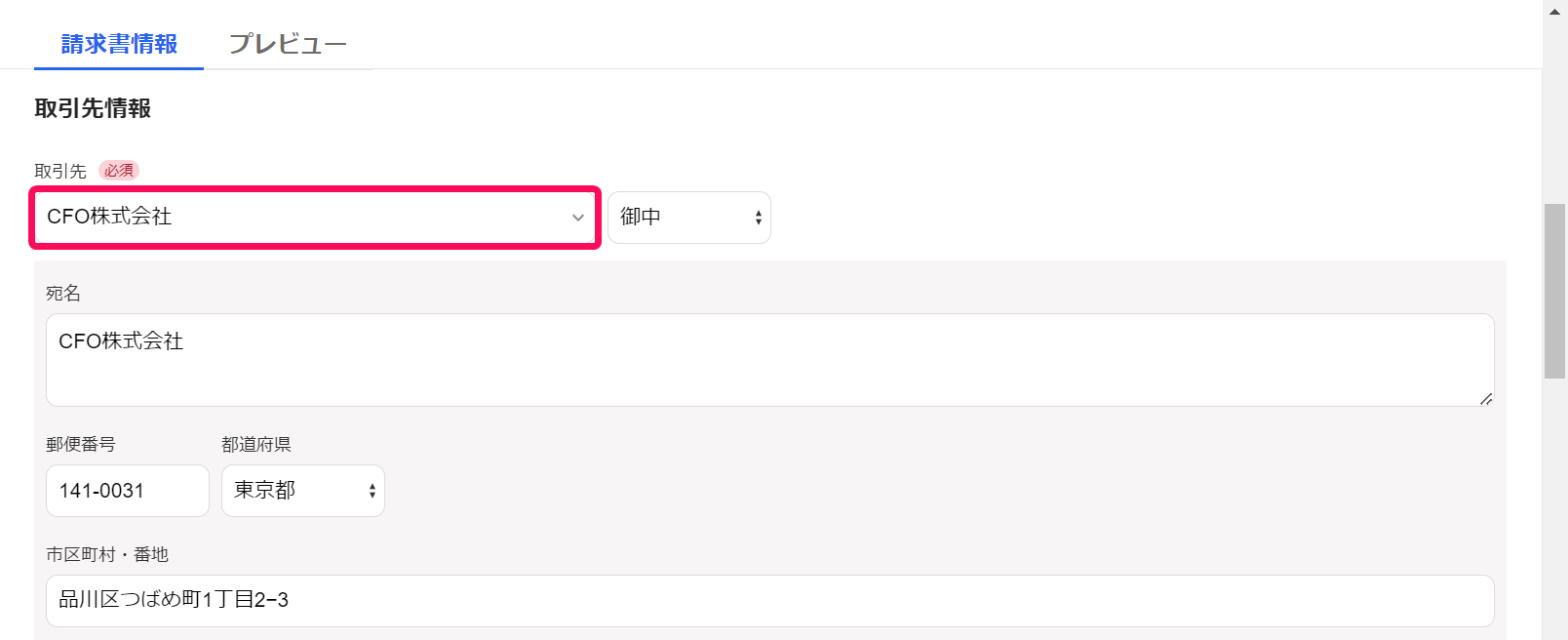The height and width of the screenshot is (640, 1568).
Task: Open the 取引先 dropdown showing CFO株式会社
Action: (x=302, y=217)
